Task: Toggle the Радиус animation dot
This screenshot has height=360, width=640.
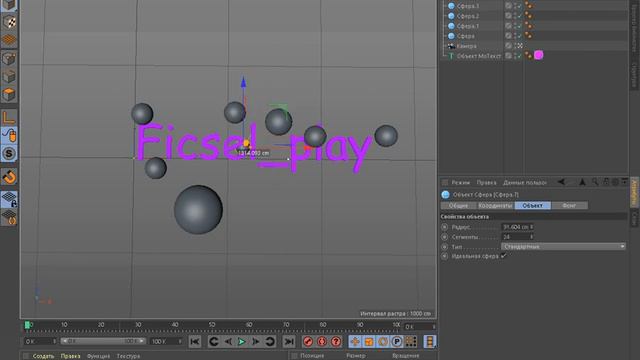Action: [444, 227]
